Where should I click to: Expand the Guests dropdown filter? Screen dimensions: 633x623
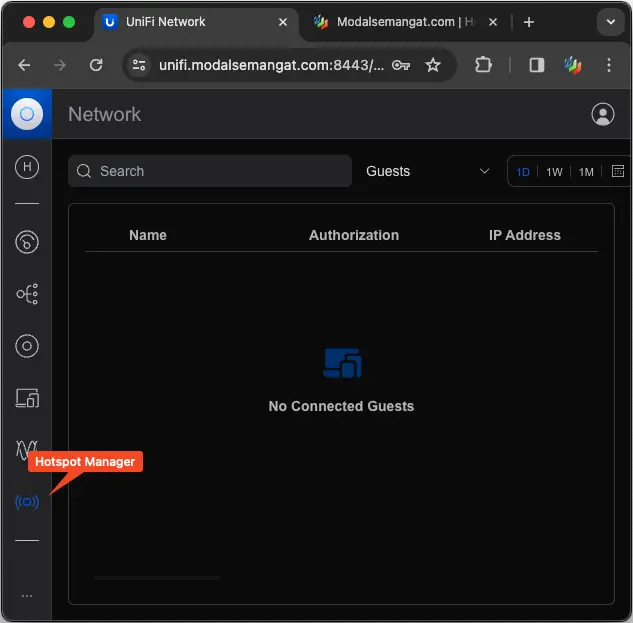428,171
